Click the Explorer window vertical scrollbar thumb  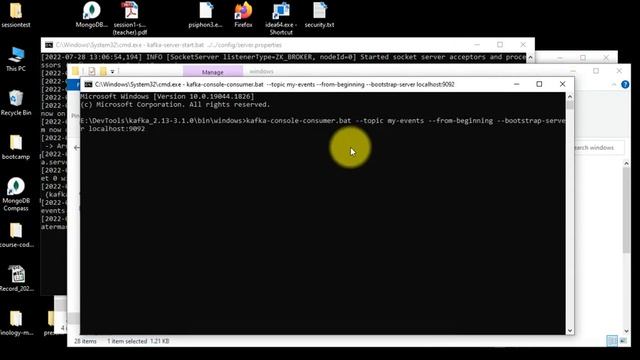click(x=627, y=210)
